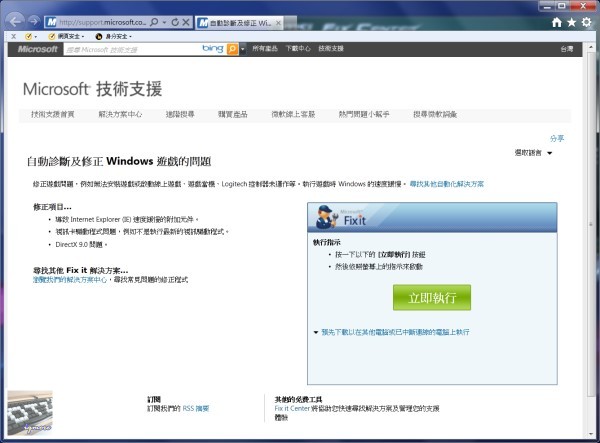Expand the dropdown beside the Bing search button

243,49
